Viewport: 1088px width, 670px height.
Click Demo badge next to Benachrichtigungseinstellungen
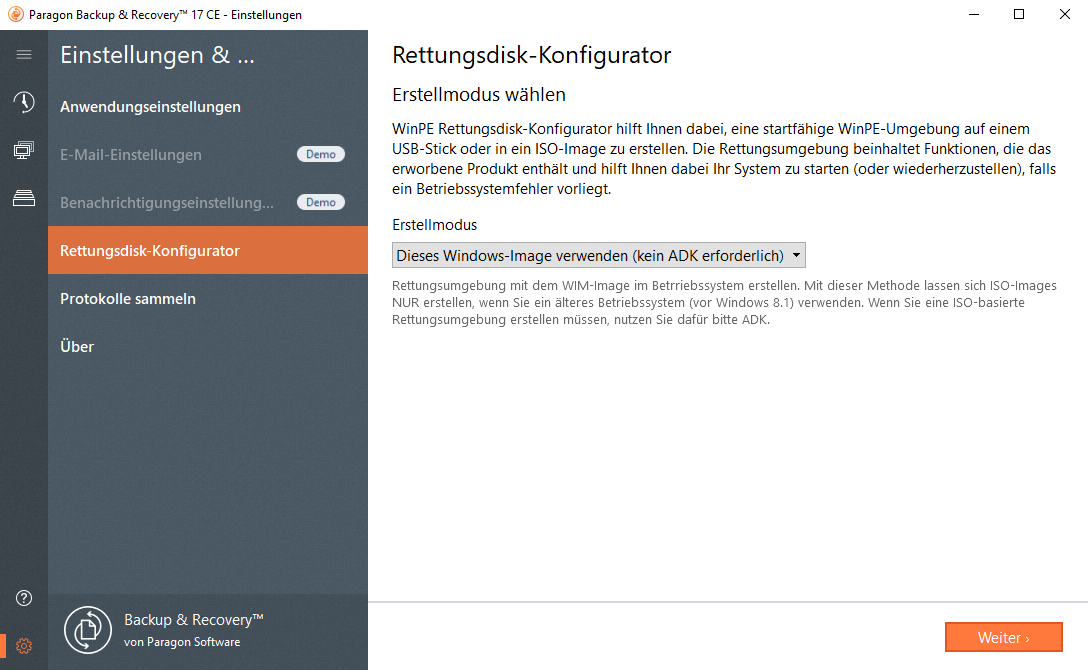coord(321,202)
